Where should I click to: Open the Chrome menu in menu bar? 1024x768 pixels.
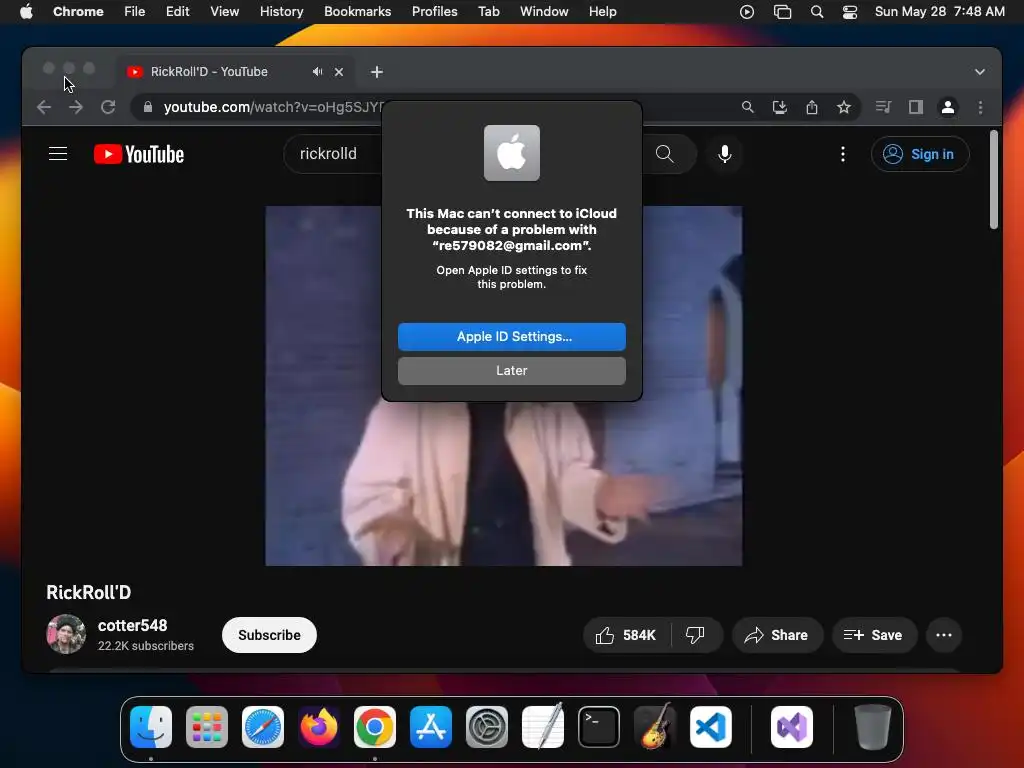(78, 12)
